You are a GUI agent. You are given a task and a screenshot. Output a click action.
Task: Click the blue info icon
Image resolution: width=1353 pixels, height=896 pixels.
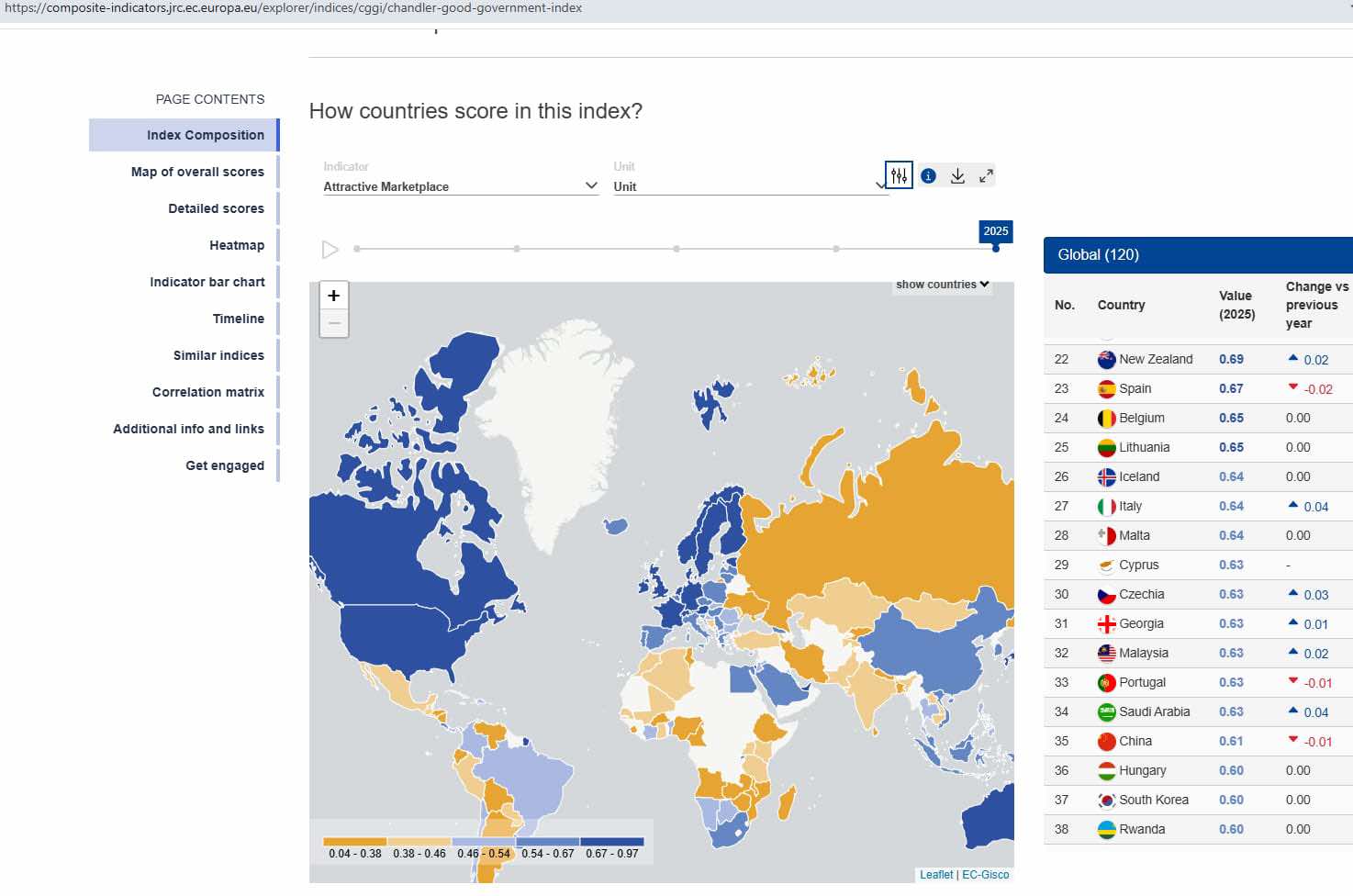tap(928, 176)
